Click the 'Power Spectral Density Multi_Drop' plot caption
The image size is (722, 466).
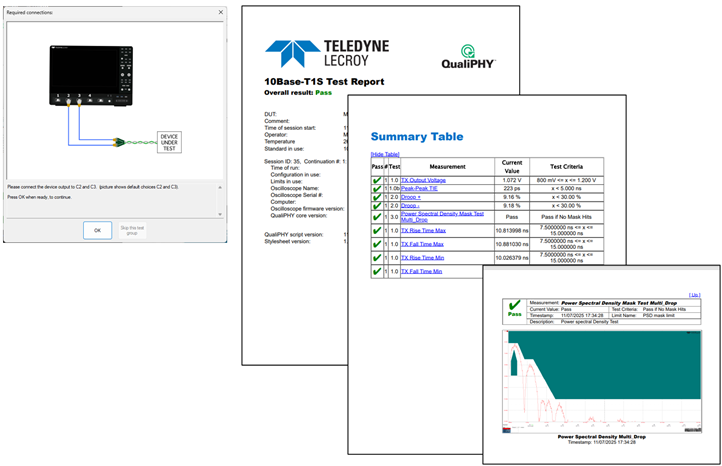[x=601, y=437]
